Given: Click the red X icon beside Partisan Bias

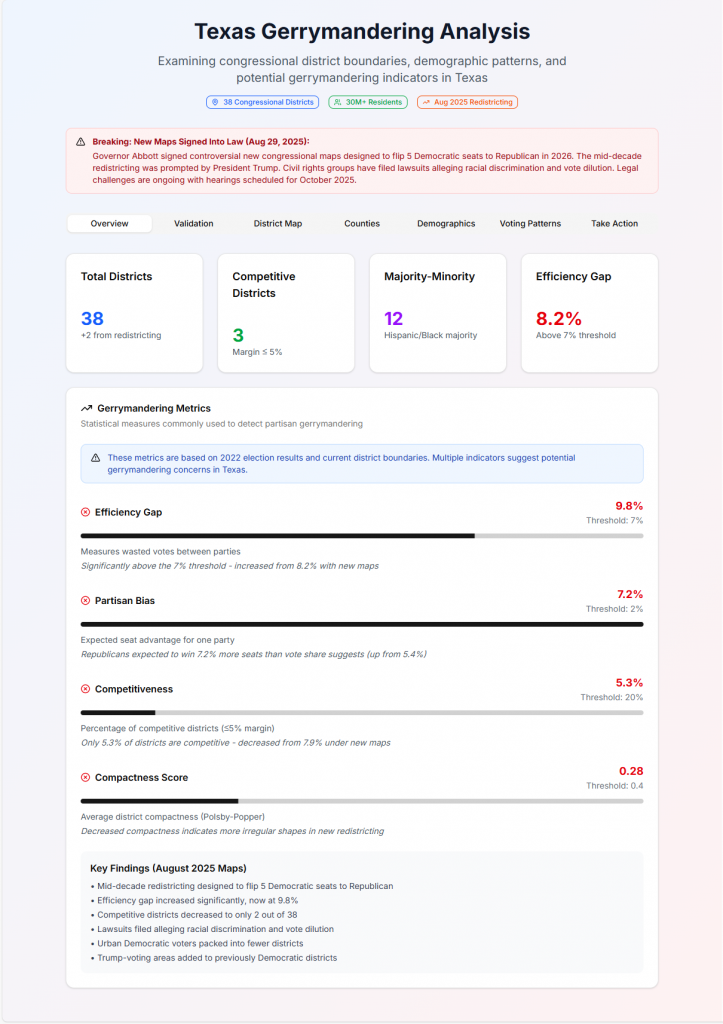Looking at the screenshot, I should click(x=85, y=601).
